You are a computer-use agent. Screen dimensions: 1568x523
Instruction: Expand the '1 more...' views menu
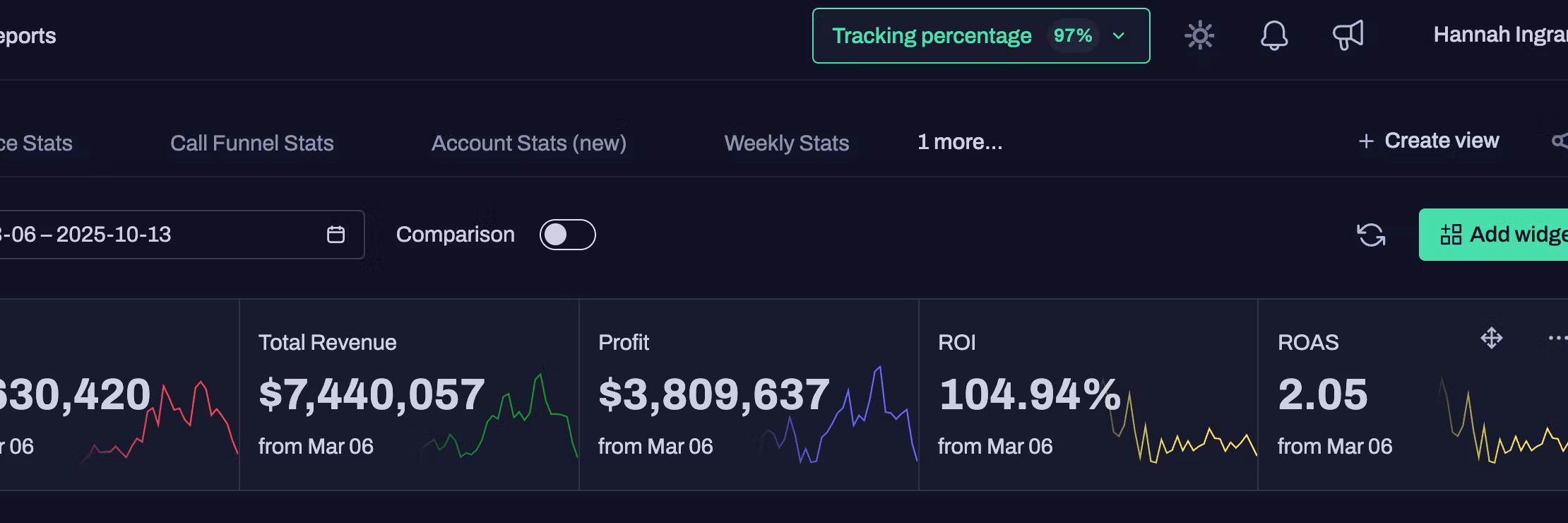tap(959, 142)
